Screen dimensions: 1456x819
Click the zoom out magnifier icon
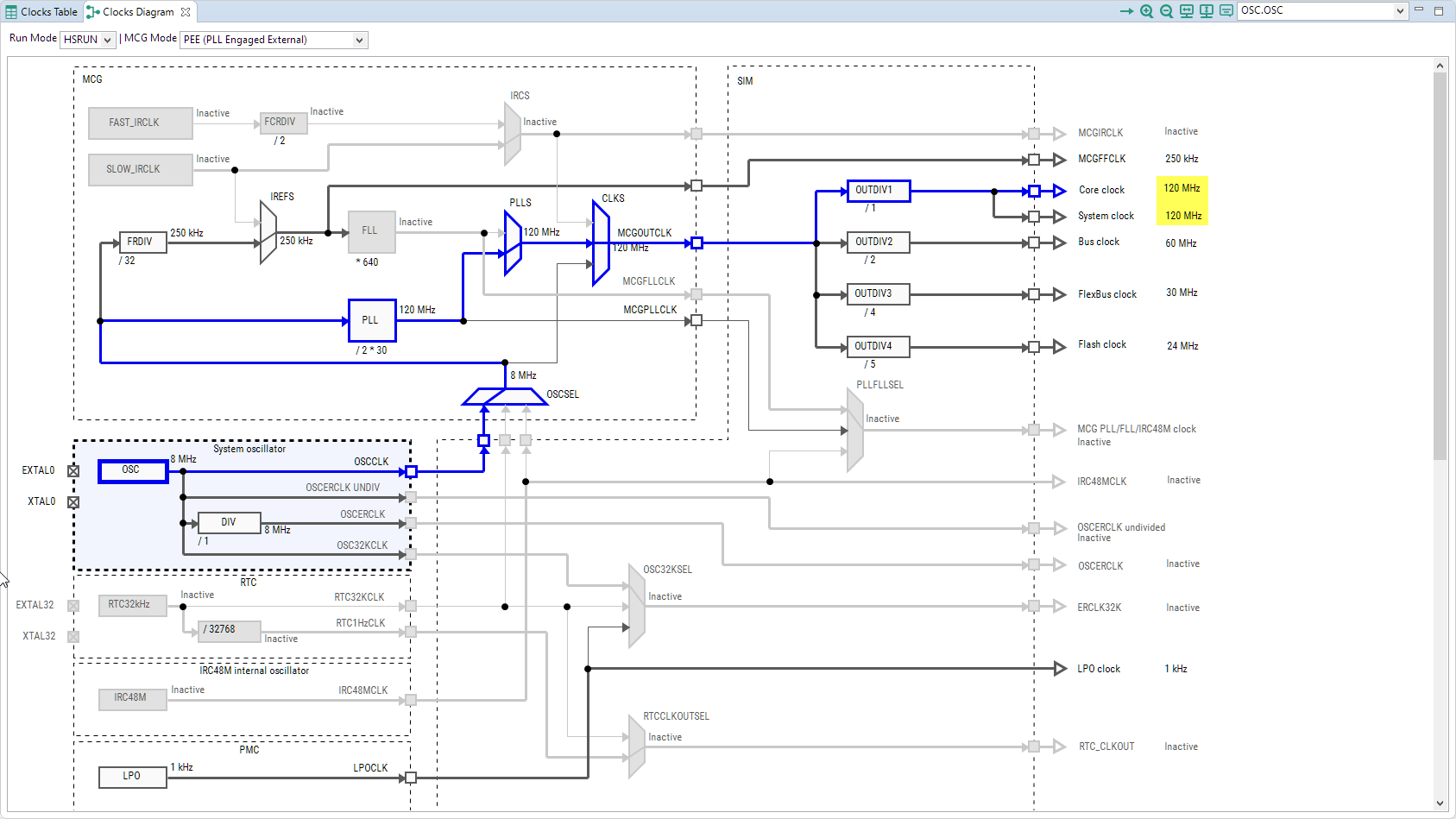point(1166,11)
